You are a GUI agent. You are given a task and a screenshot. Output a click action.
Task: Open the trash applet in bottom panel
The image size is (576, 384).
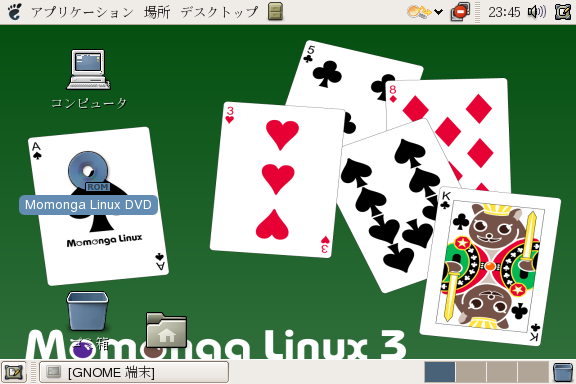(563, 372)
